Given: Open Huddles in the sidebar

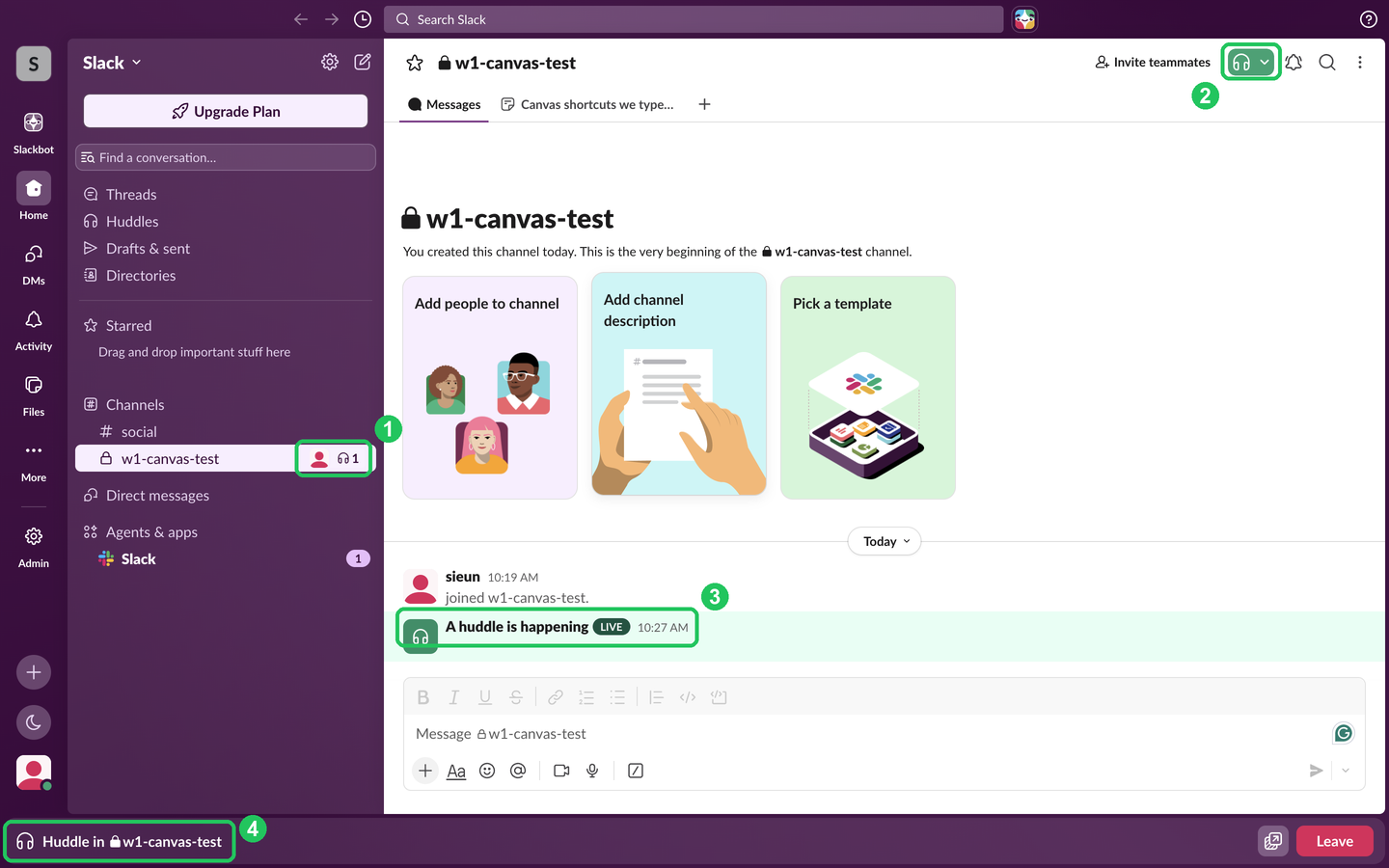Looking at the screenshot, I should pos(226,221).
